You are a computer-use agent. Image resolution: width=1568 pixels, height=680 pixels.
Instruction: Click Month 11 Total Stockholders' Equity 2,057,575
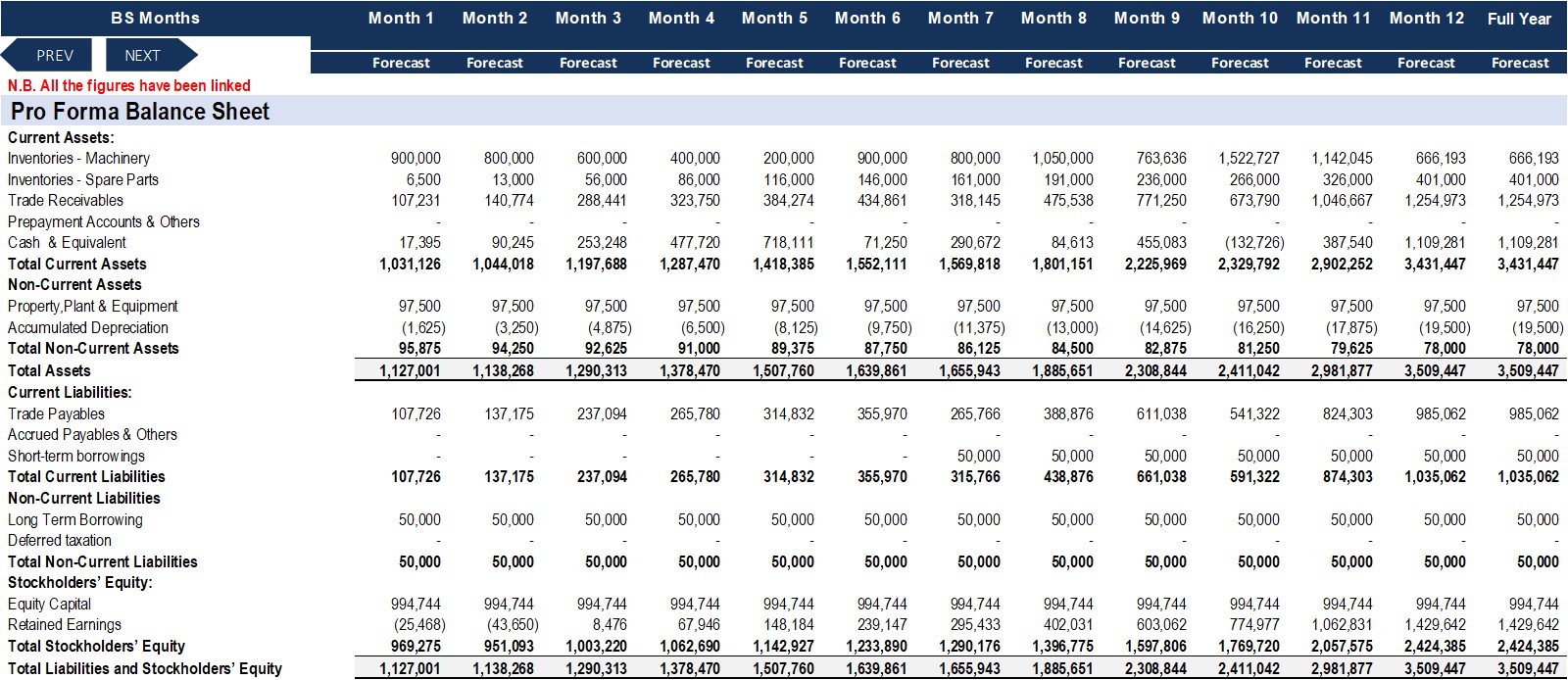tap(1342, 646)
